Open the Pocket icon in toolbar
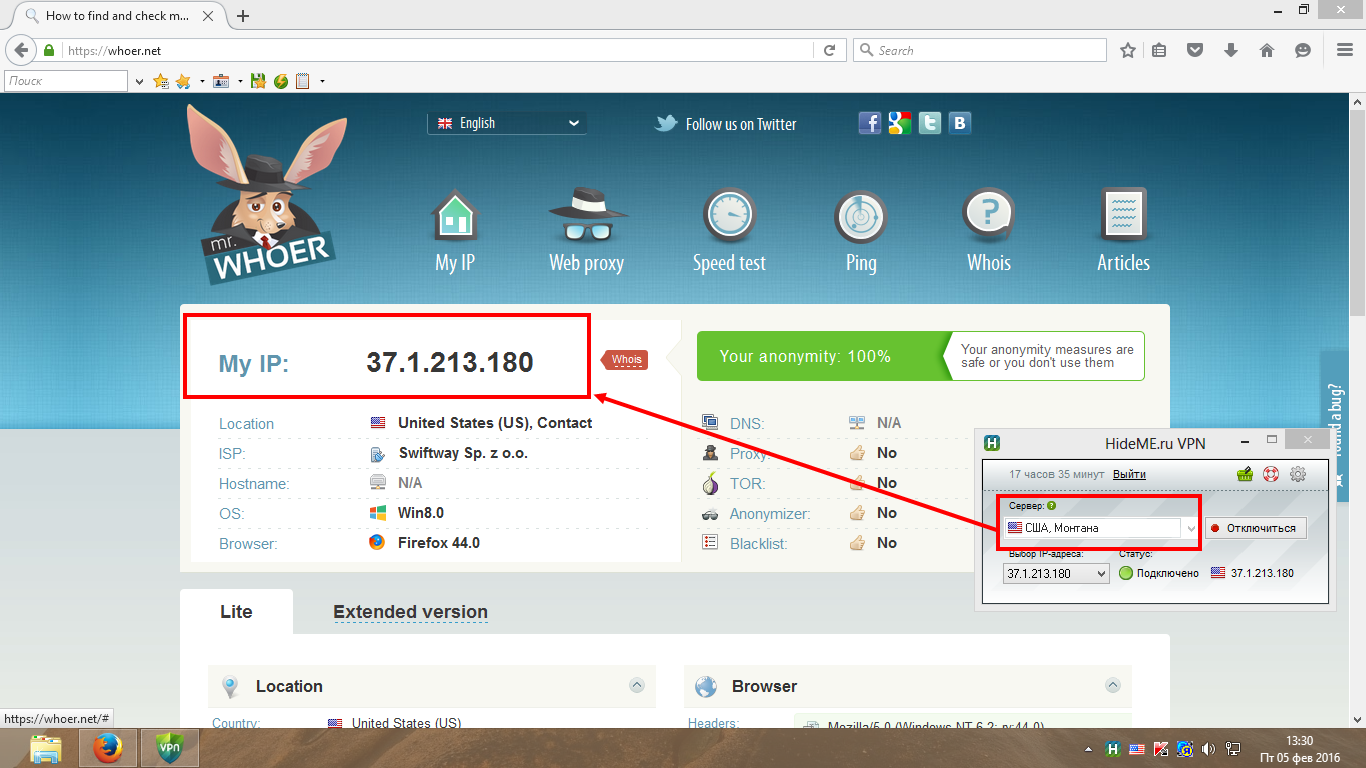The height and width of the screenshot is (768, 1366). (1195, 50)
